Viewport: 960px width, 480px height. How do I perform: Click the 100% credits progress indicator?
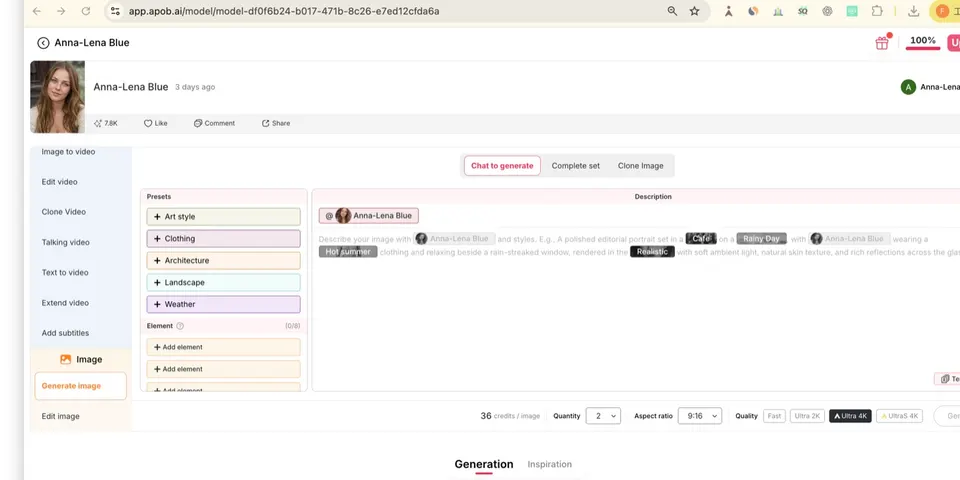point(923,42)
